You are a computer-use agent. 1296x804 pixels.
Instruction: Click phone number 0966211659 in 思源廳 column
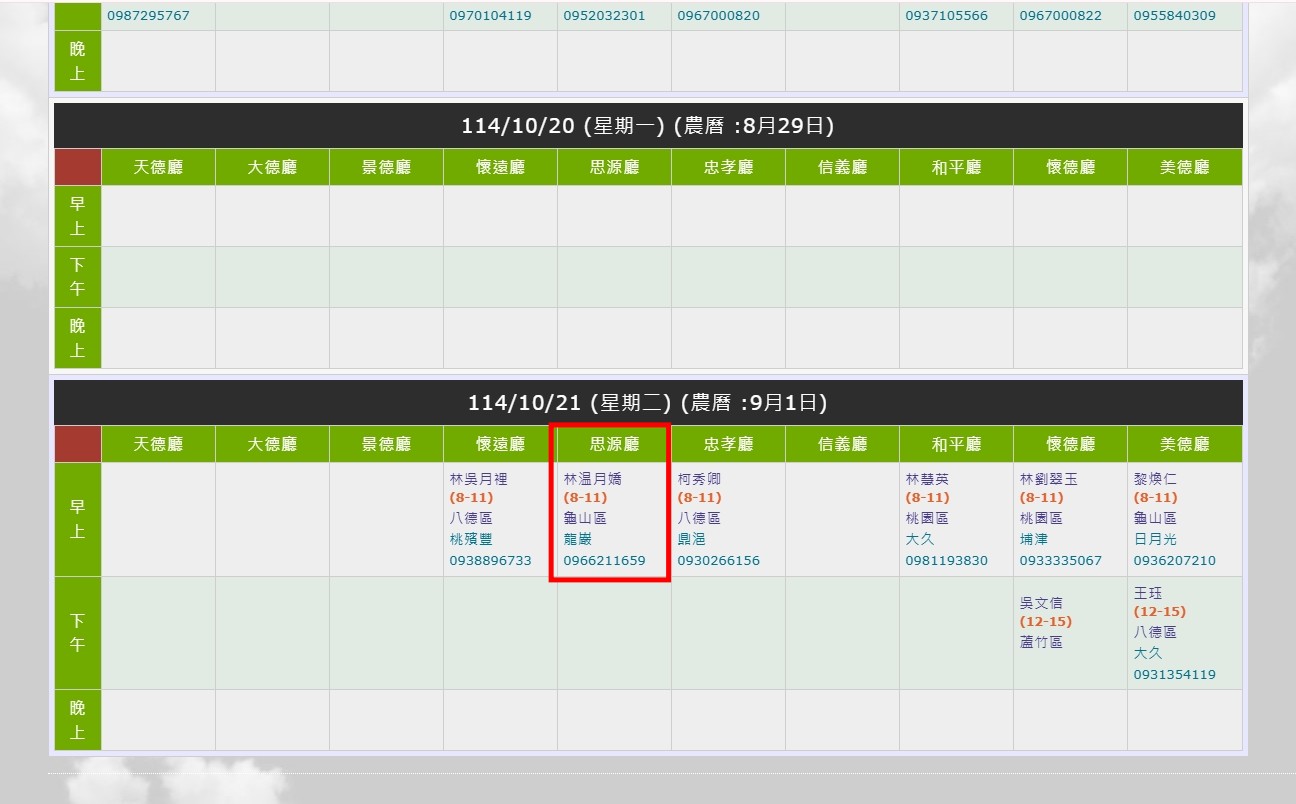click(x=604, y=560)
